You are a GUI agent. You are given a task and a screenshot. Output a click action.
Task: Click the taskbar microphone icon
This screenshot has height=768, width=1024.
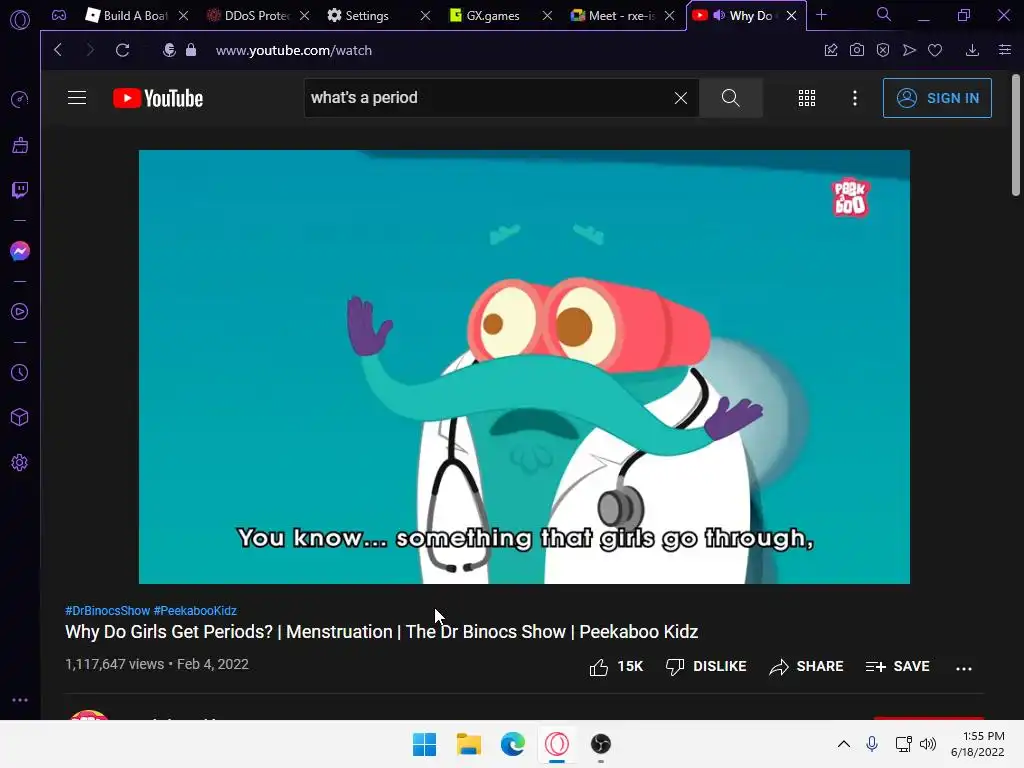pos(872,744)
